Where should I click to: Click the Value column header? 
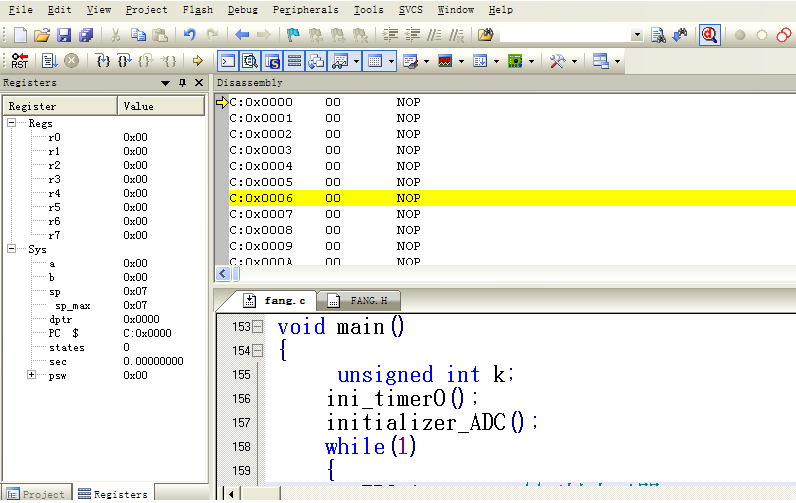click(160, 106)
